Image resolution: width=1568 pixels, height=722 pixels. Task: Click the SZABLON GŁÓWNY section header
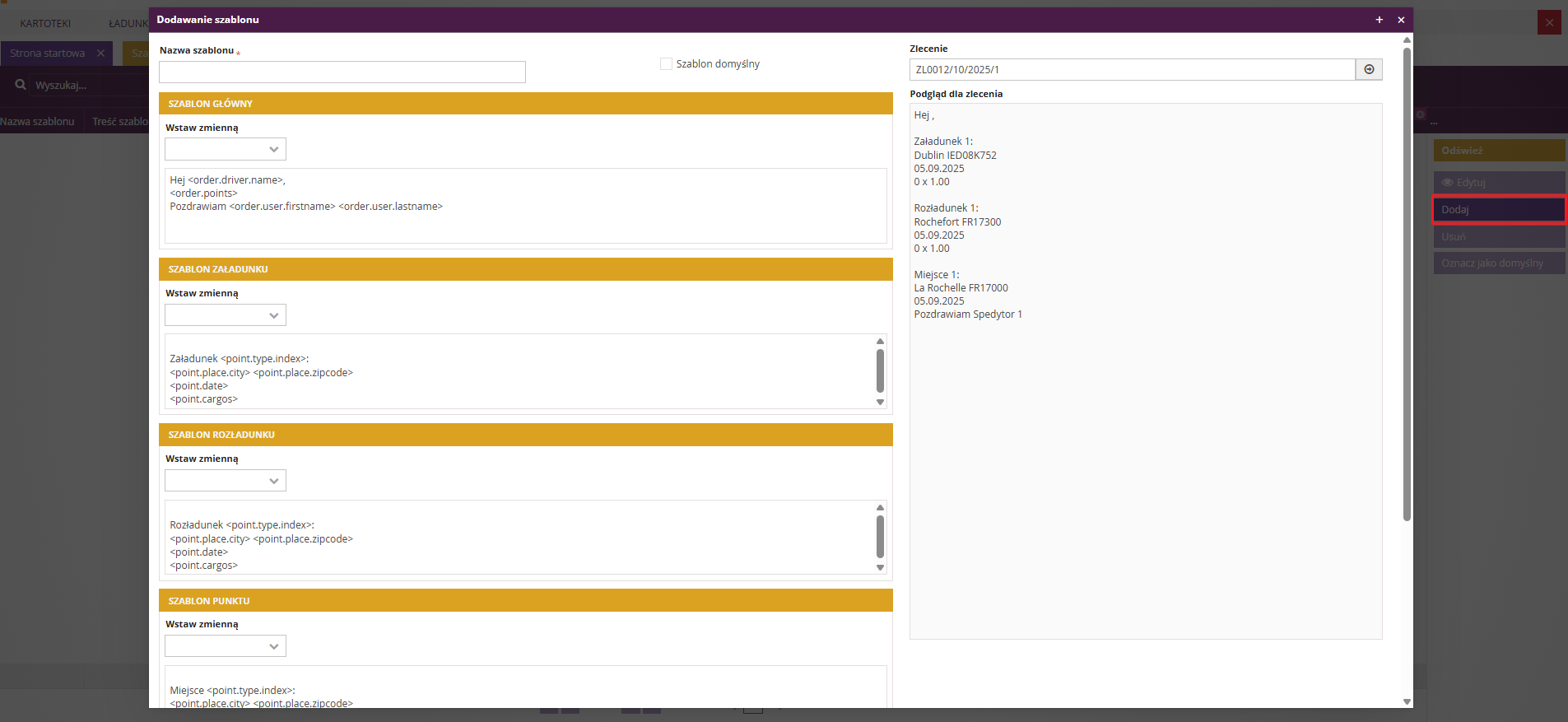[526, 103]
